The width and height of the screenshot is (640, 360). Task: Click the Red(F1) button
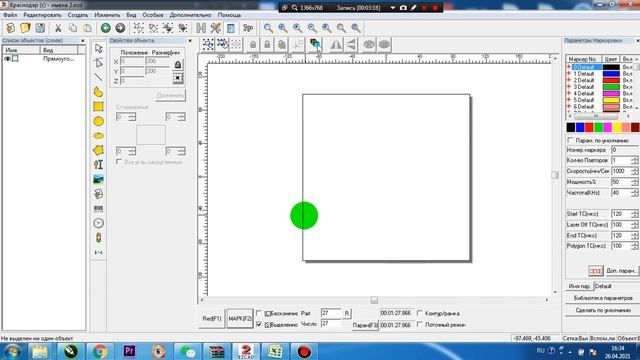click(212, 318)
